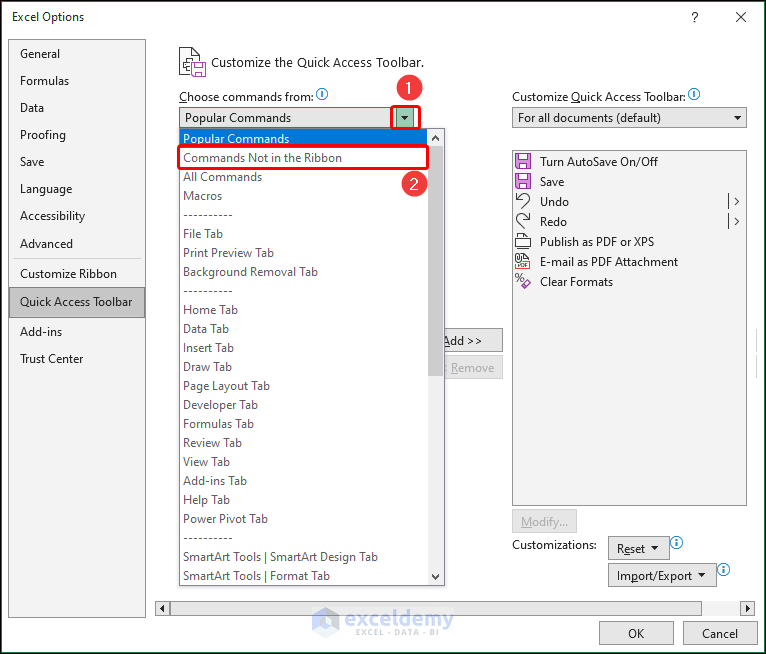Image resolution: width=766 pixels, height=654 pixels.
Task: Click the Turn AutoSave On/Off icon
Action: point(523,161)
